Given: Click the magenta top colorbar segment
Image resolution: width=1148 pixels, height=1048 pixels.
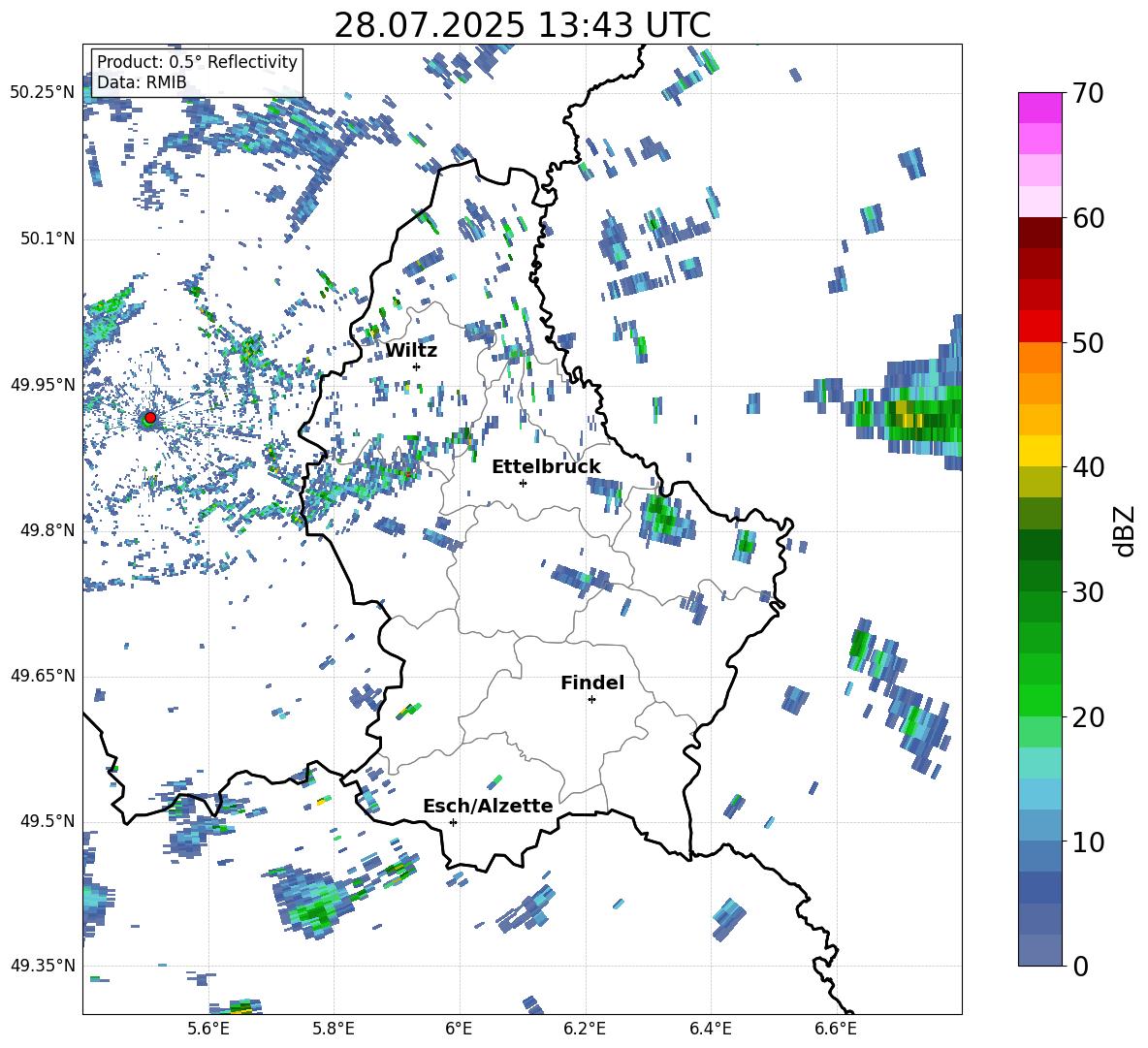Looking at the screenshot, I should [1039, 109].
